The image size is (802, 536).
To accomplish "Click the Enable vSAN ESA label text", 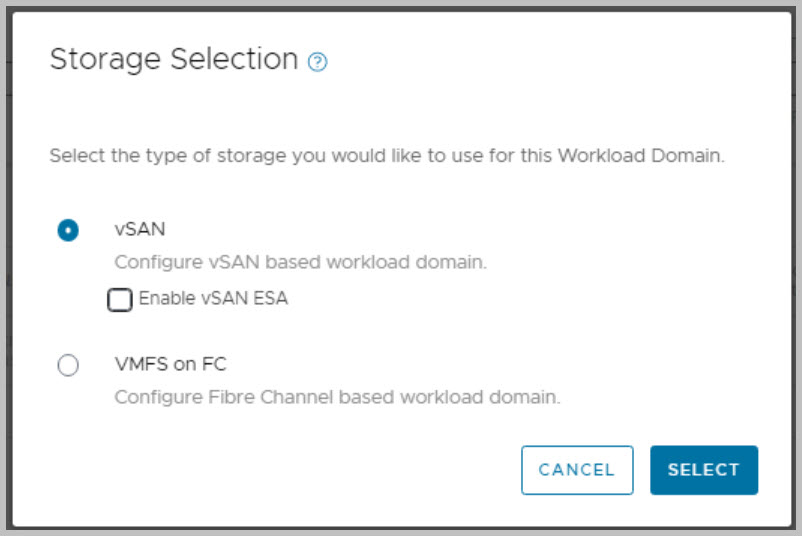I will tap(213, 298).
